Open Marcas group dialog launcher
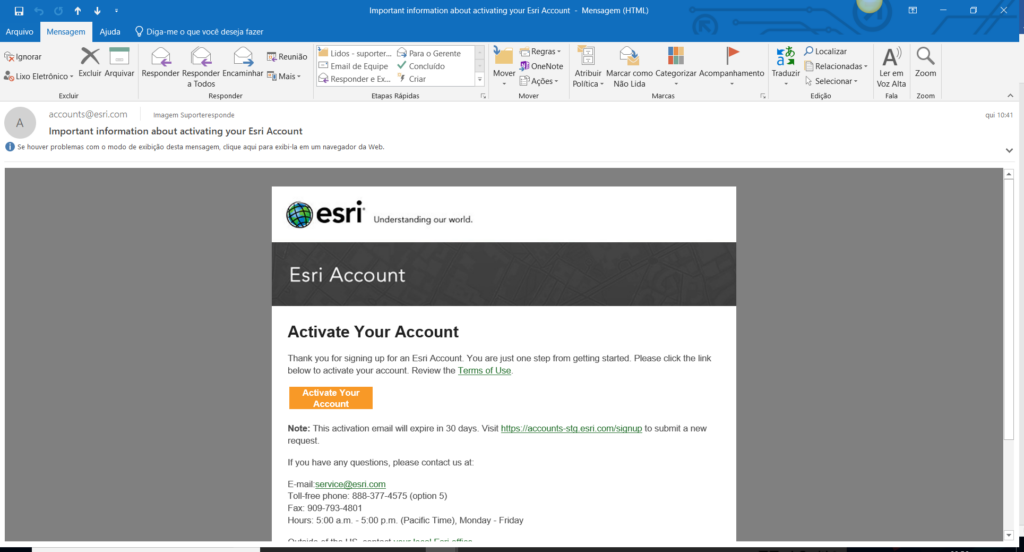This screenshot has width=1024, height=552. coord(762,96)
